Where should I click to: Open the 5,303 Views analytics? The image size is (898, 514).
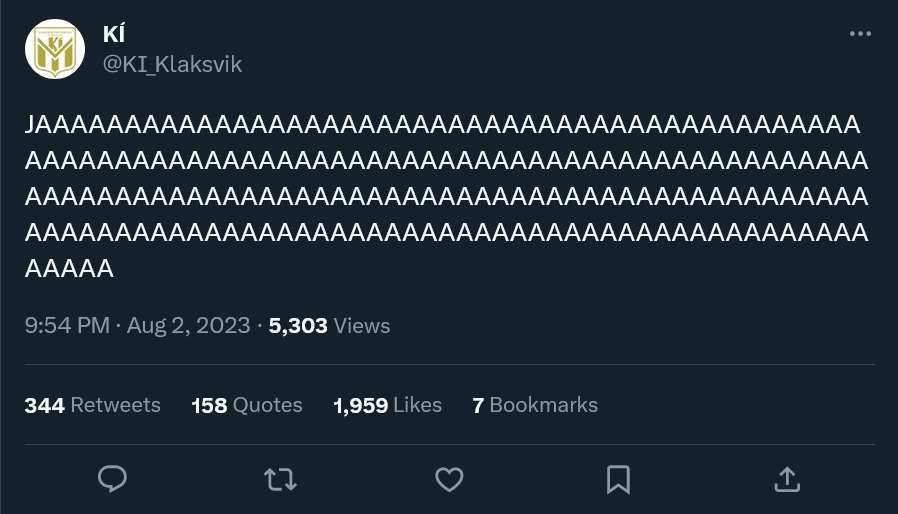(329, 325)
